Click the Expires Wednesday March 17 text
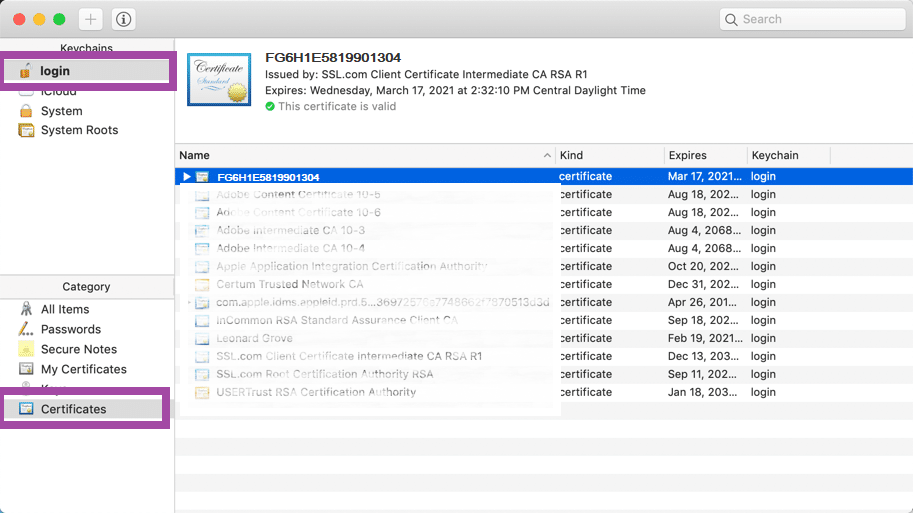 [x=455, y=91]
